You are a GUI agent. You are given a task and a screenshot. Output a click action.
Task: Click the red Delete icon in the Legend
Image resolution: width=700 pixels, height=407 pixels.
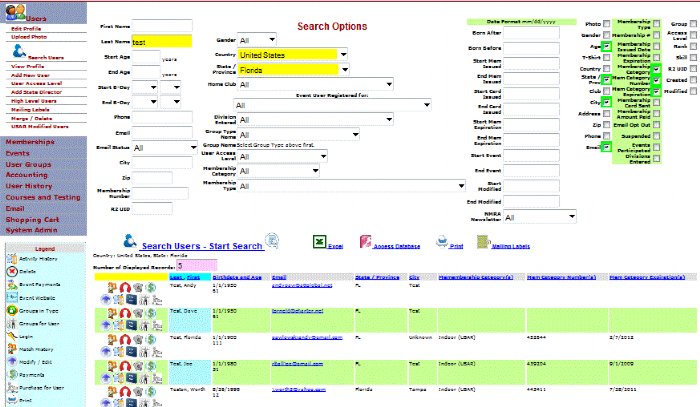12,271
